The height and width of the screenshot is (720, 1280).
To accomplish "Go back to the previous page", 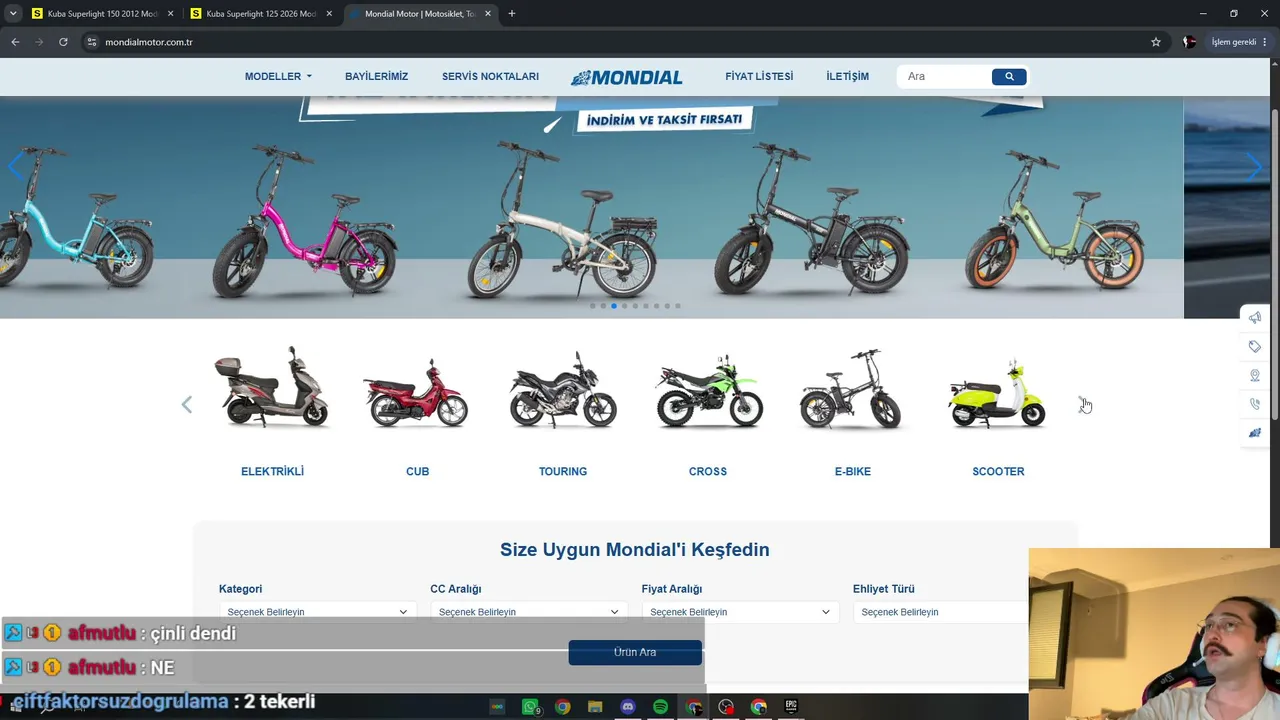I will tap(15, 42).
